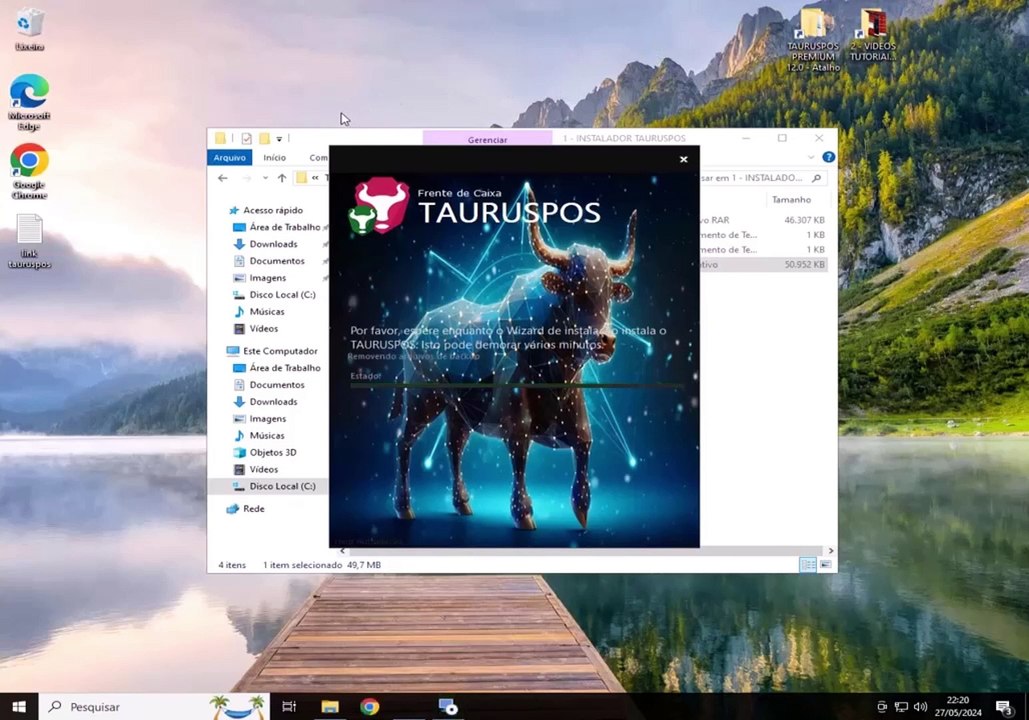The width and height of the screenshot is (1029, 720).
Task: Select the file row with 50.952 KB
Action: pos(763,265)
